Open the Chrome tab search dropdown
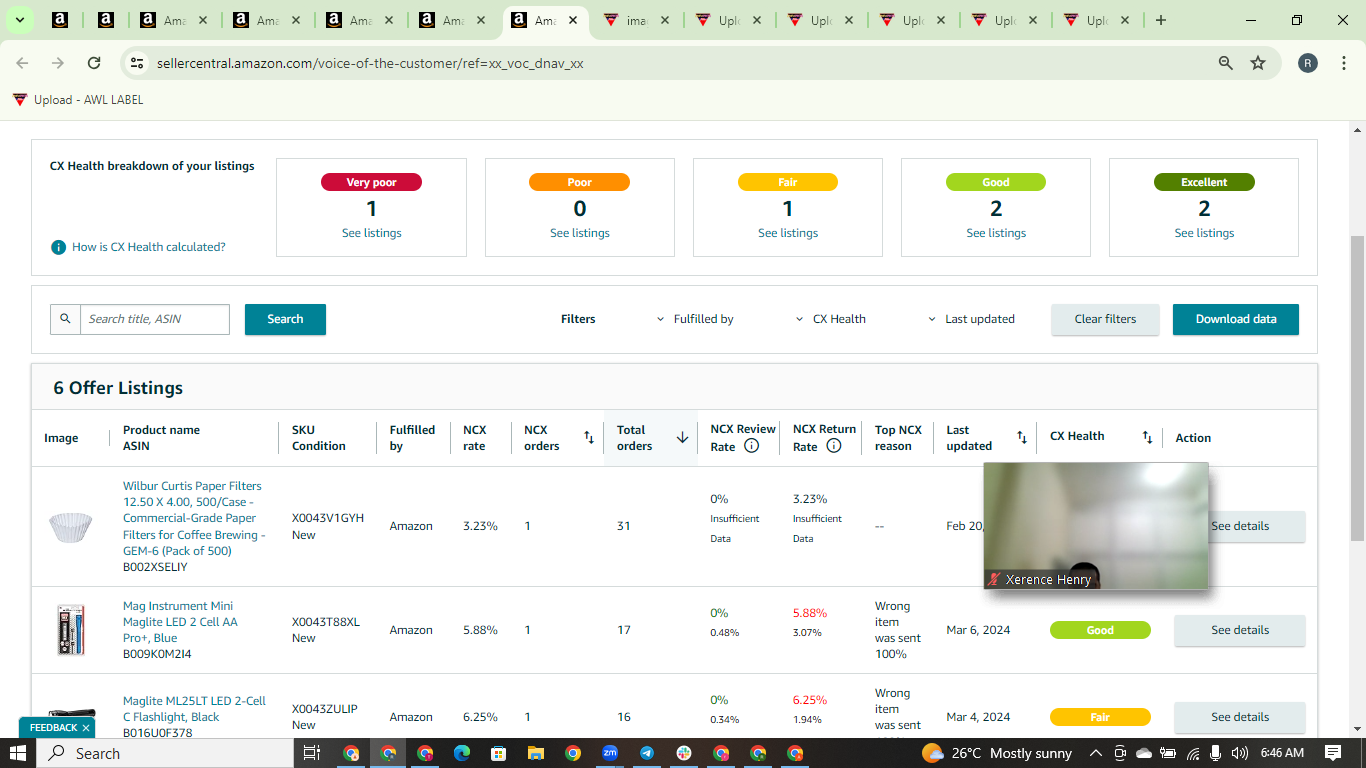The width and height of the screenshot is (1366, 768). pyautogui.click(x=19, y=20)
